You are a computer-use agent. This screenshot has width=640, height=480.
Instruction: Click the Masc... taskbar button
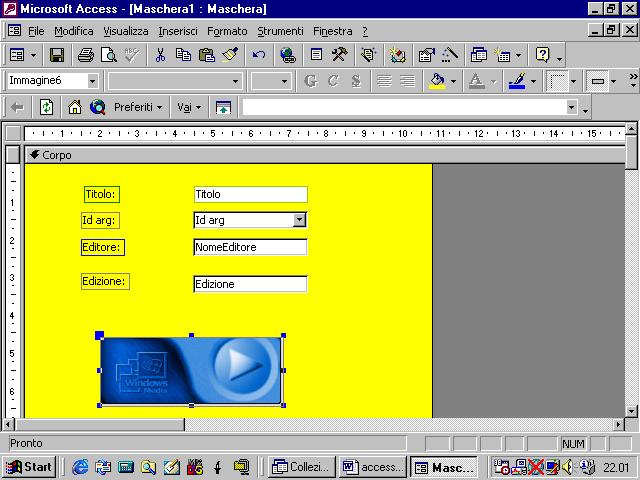(443, 467)
